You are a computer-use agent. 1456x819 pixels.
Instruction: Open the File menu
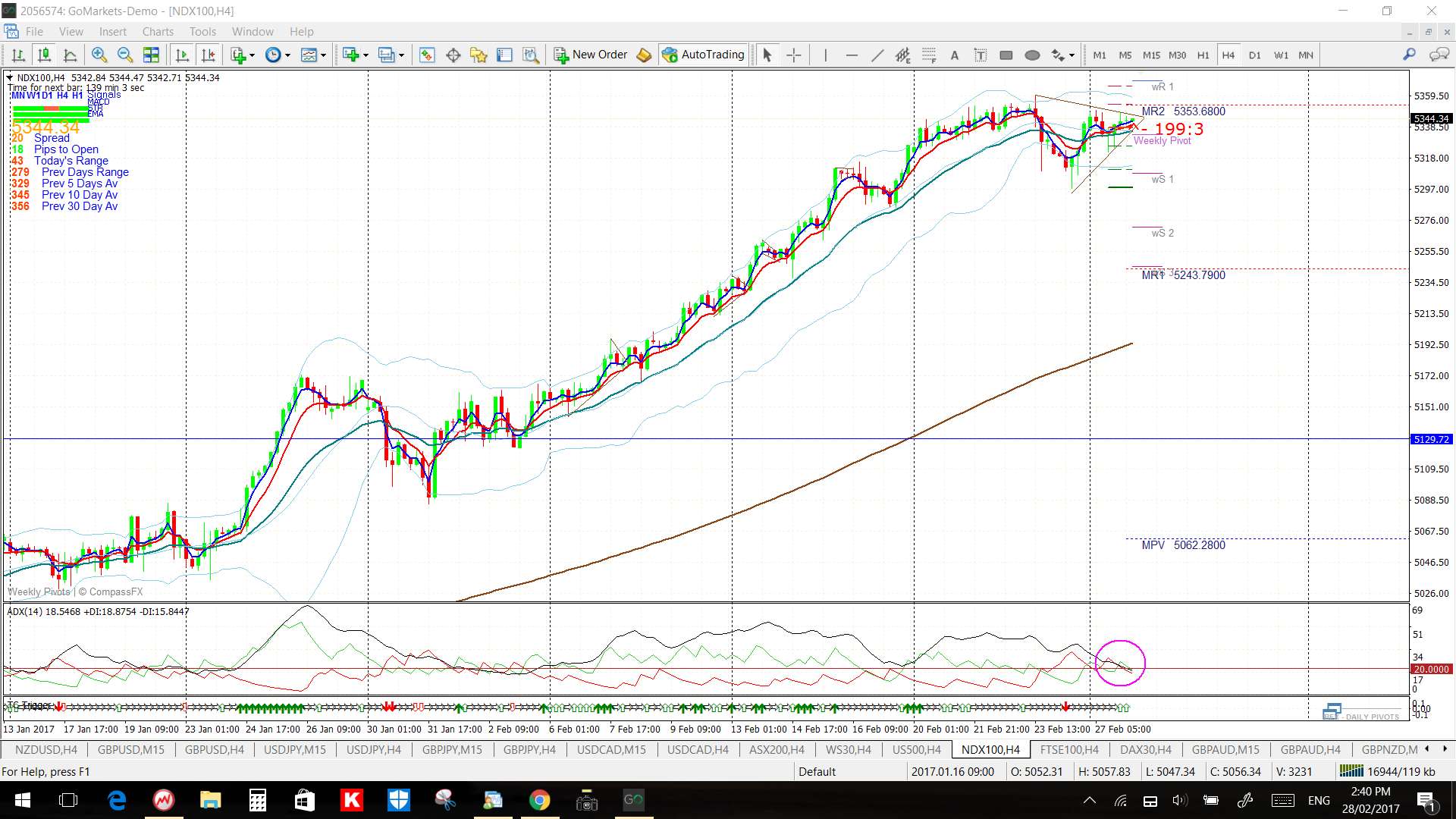click(34, 31)
